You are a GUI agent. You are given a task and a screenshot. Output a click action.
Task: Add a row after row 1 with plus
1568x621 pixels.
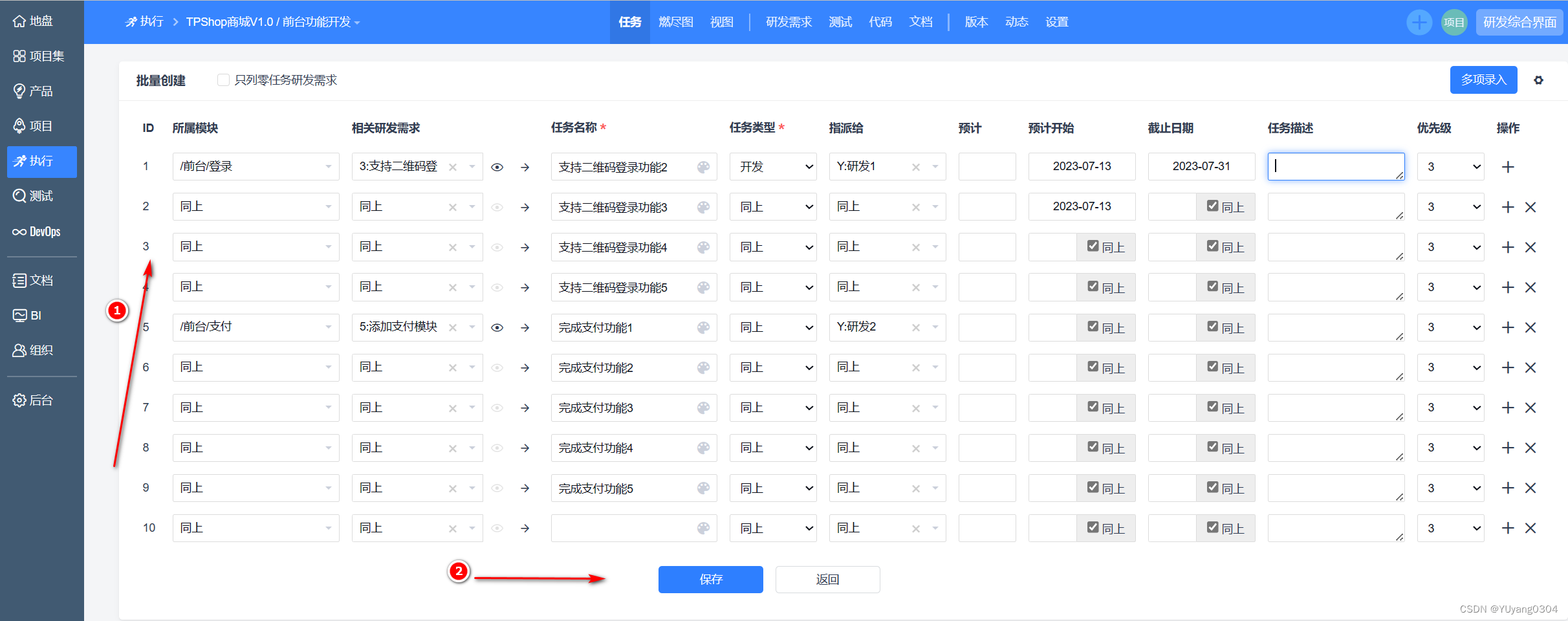tap(1508, 167)
